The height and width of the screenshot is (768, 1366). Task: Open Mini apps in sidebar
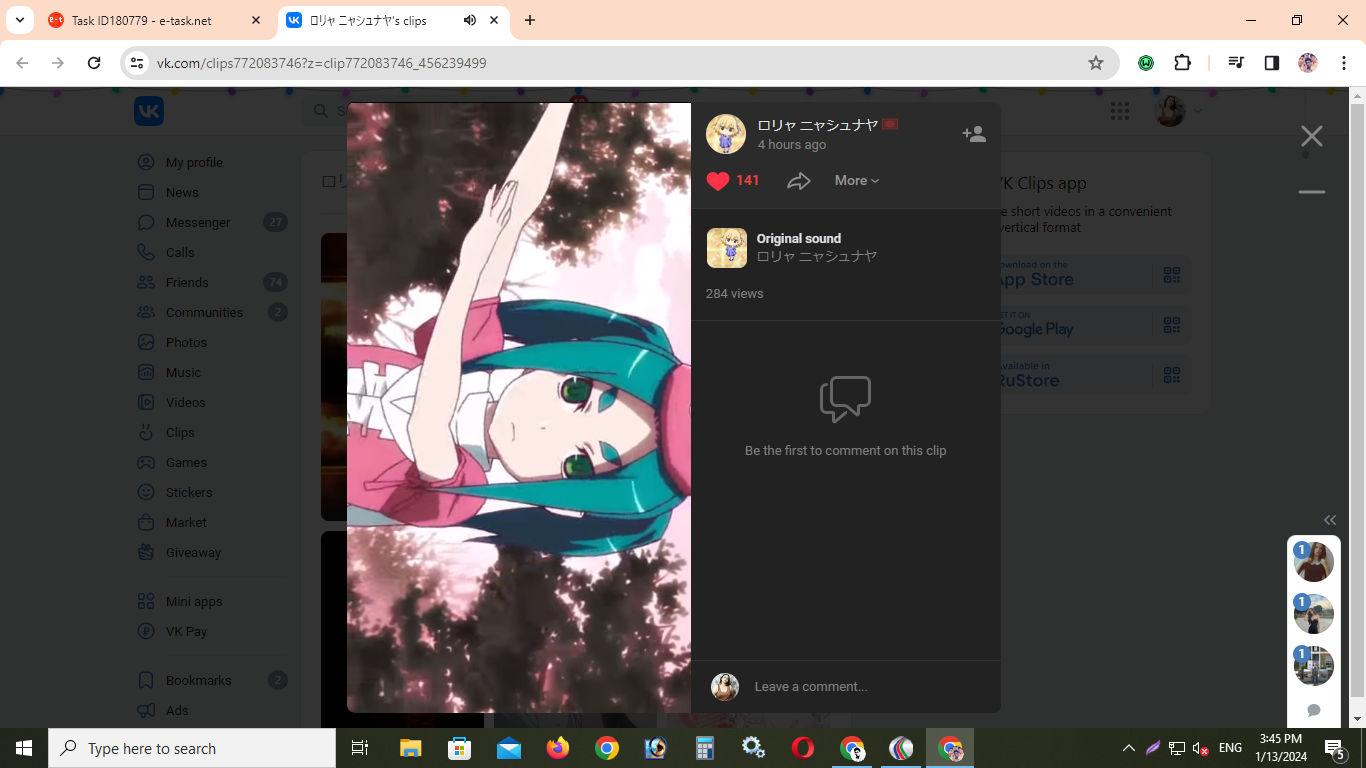194,601
